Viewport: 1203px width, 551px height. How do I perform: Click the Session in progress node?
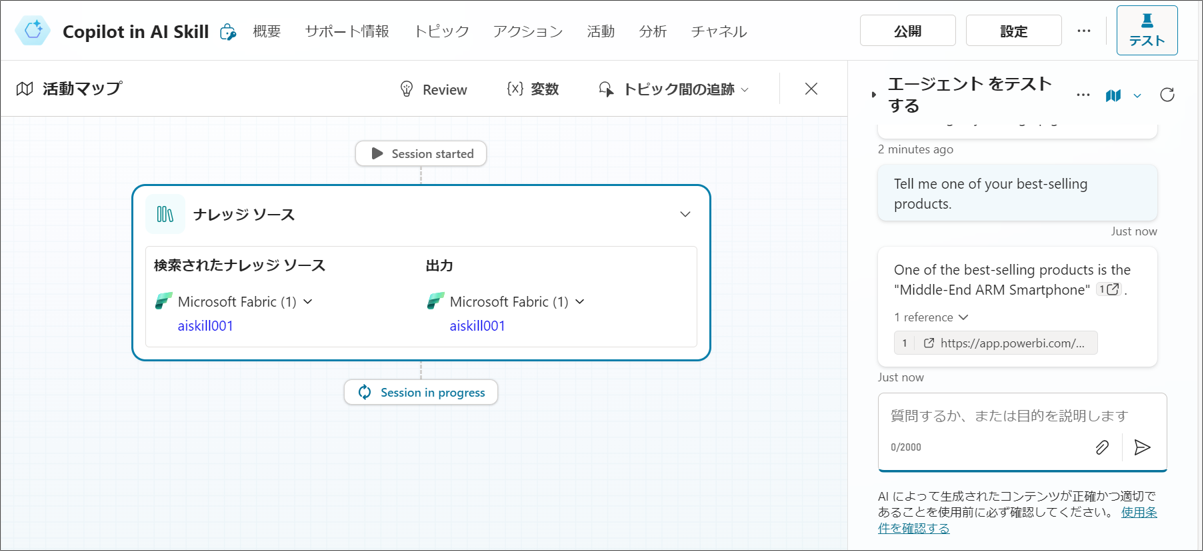pos(421,392)
